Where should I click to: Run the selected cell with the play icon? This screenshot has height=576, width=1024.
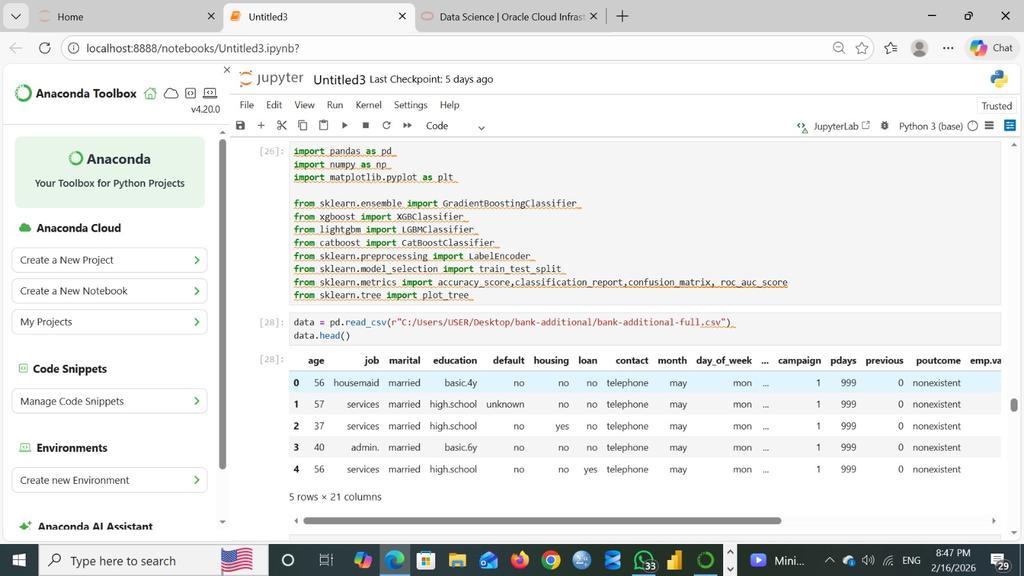[344, 125]
